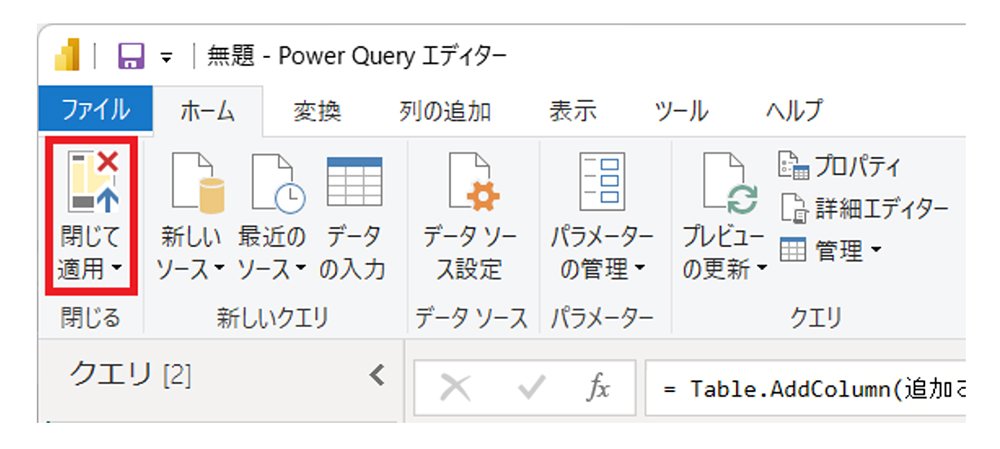Click the Save icon in the title bar

131,57
